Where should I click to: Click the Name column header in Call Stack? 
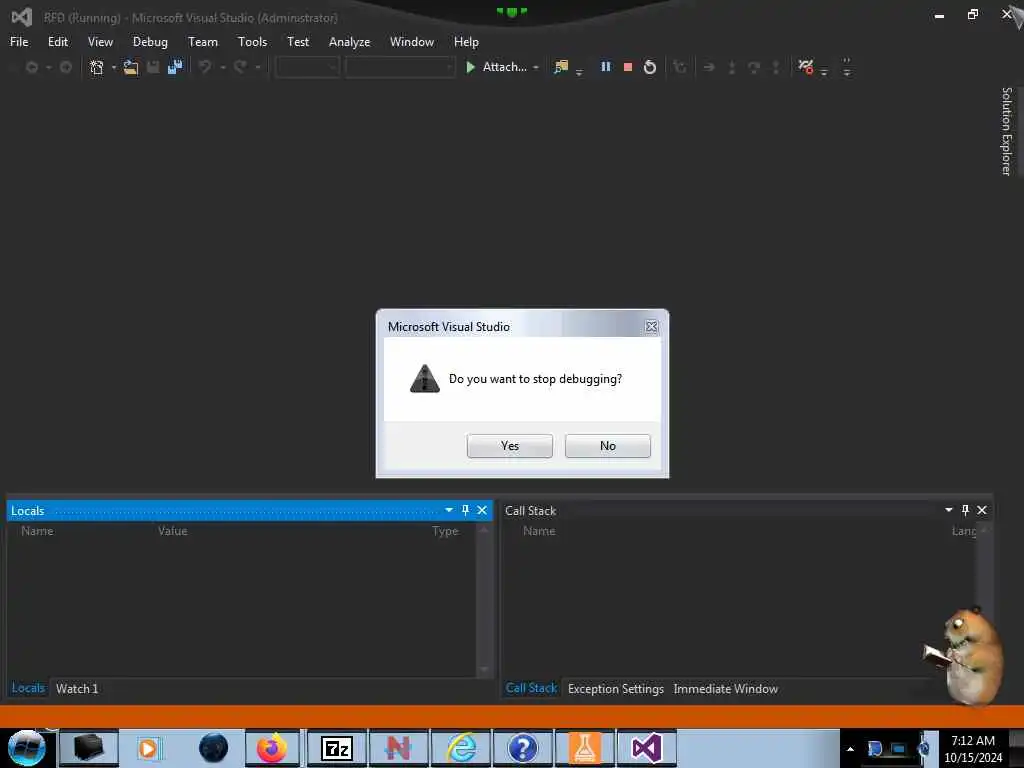coord(539,531)
